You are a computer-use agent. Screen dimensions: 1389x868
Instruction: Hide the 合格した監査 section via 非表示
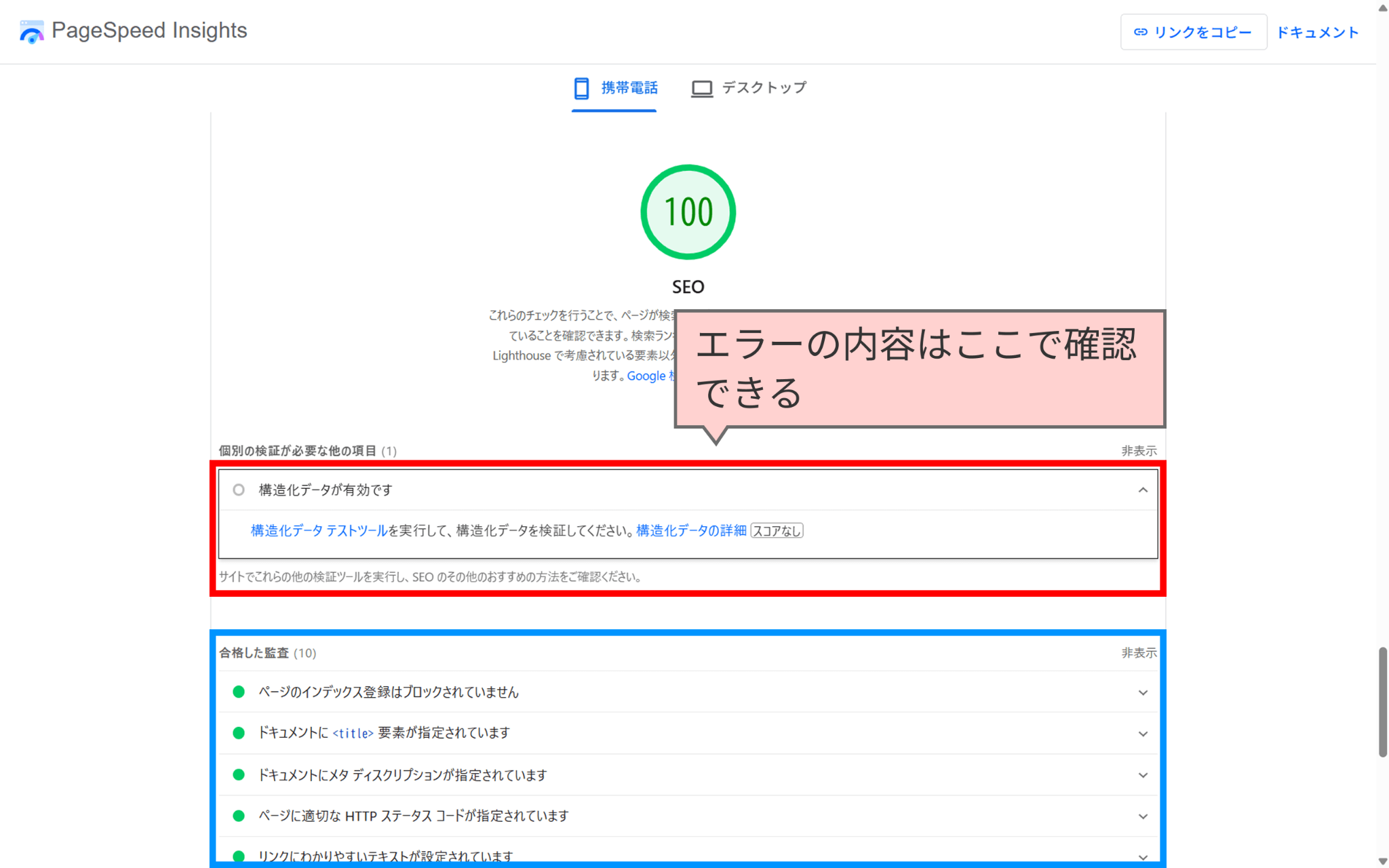tap(1139, 653)
